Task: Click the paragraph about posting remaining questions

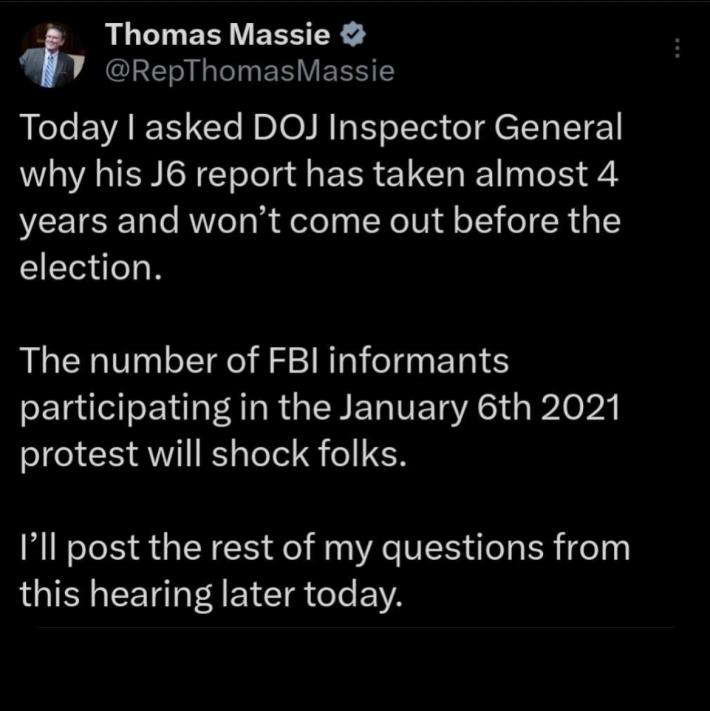Action: (325, 571)
